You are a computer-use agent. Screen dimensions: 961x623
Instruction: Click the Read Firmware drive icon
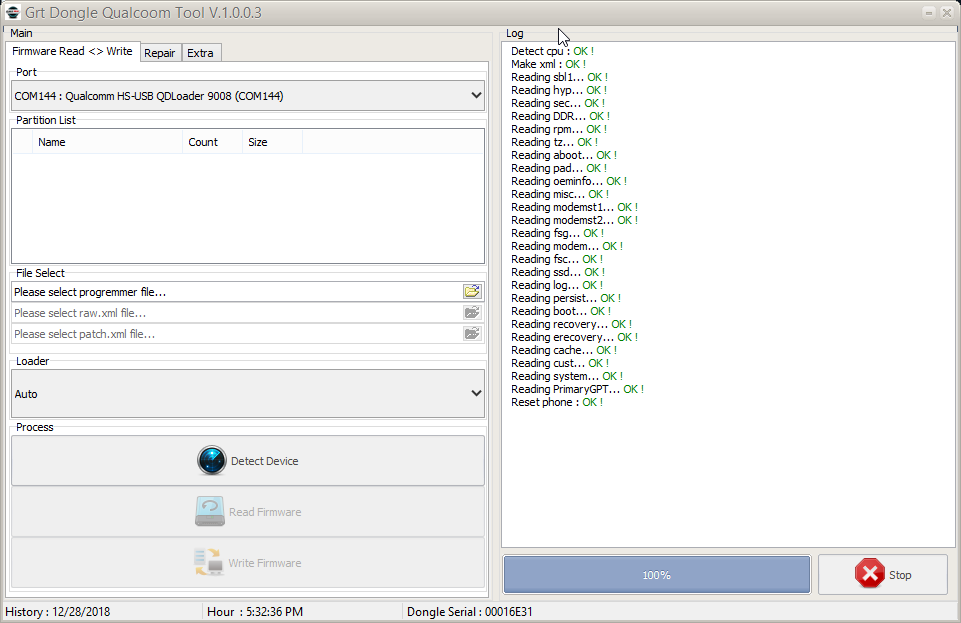[210, 512]
